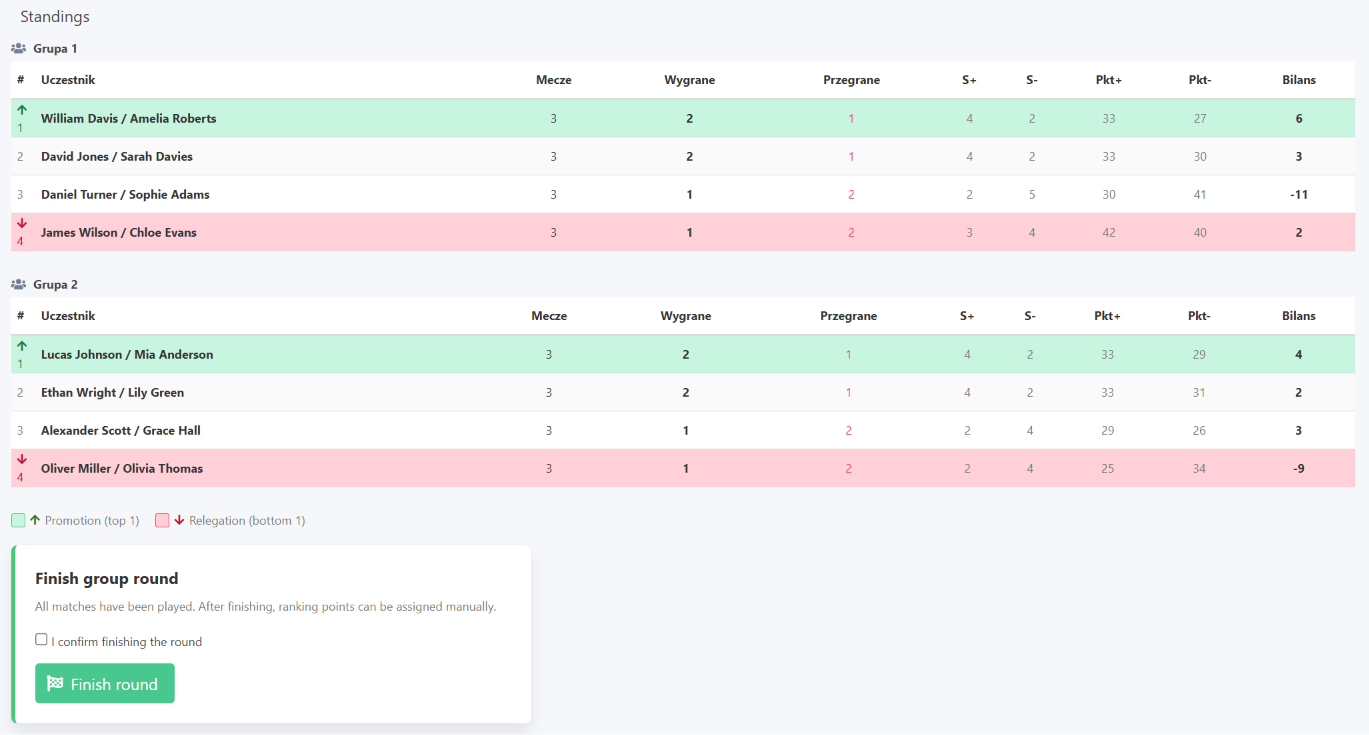Click the Grupa 2 title text
The height and width of the screenshot is (735, 1369).
click(55, 284)
